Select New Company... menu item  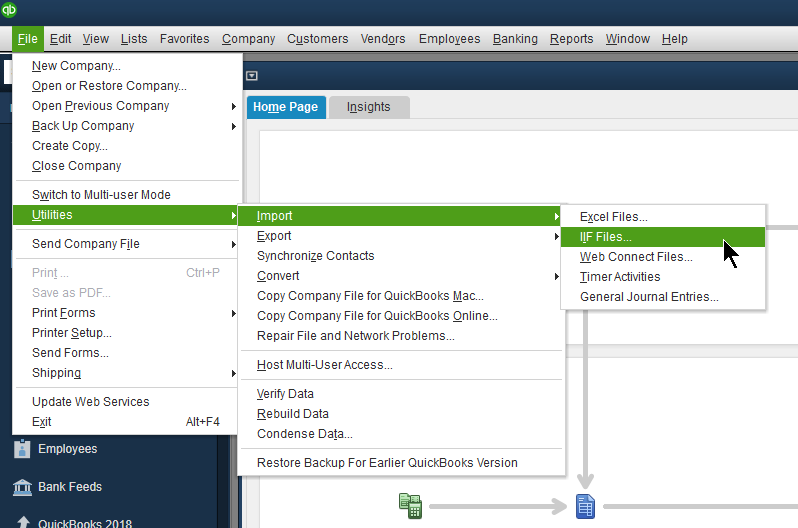126,66
